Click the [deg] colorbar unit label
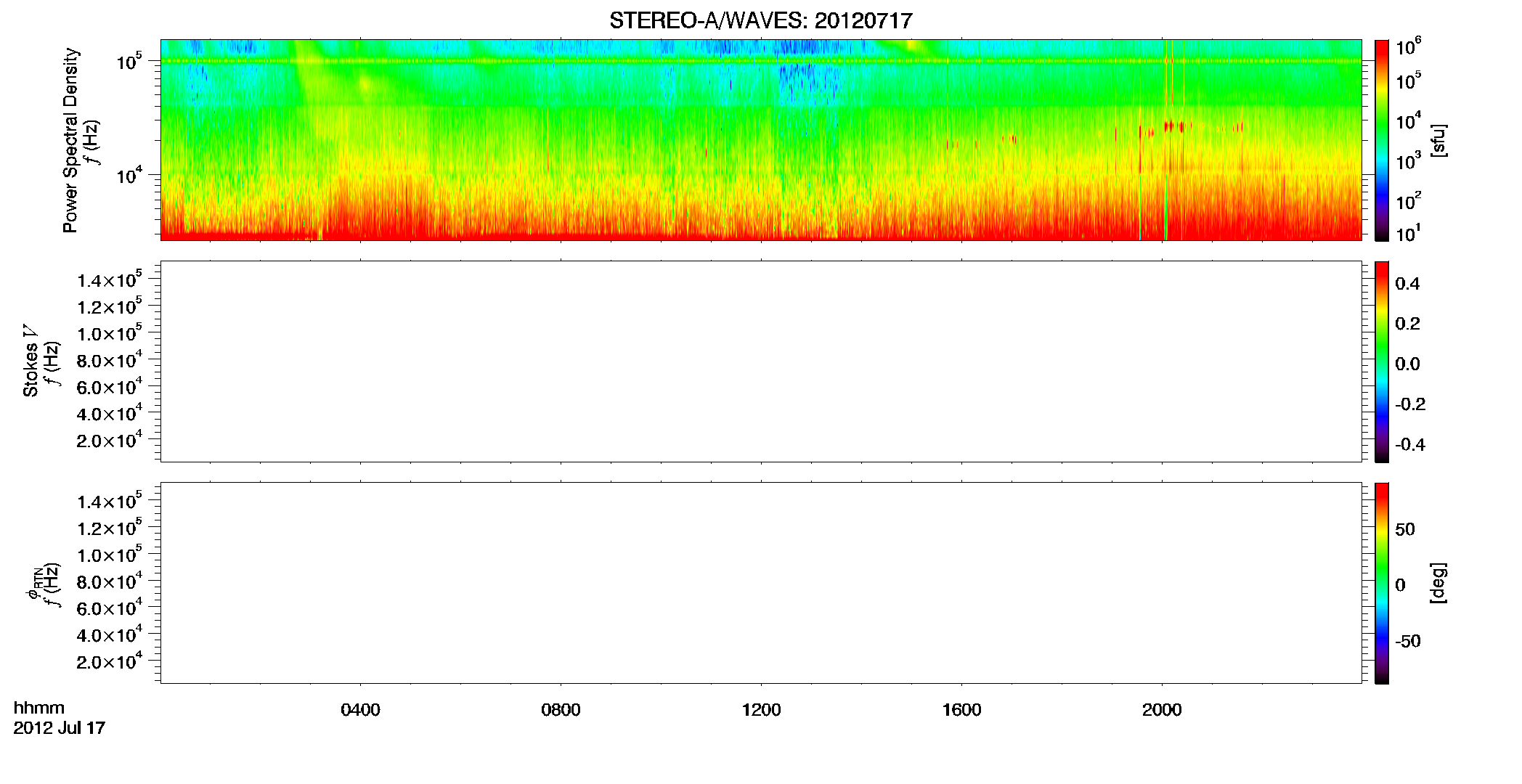 click(x=1438, y=583)
